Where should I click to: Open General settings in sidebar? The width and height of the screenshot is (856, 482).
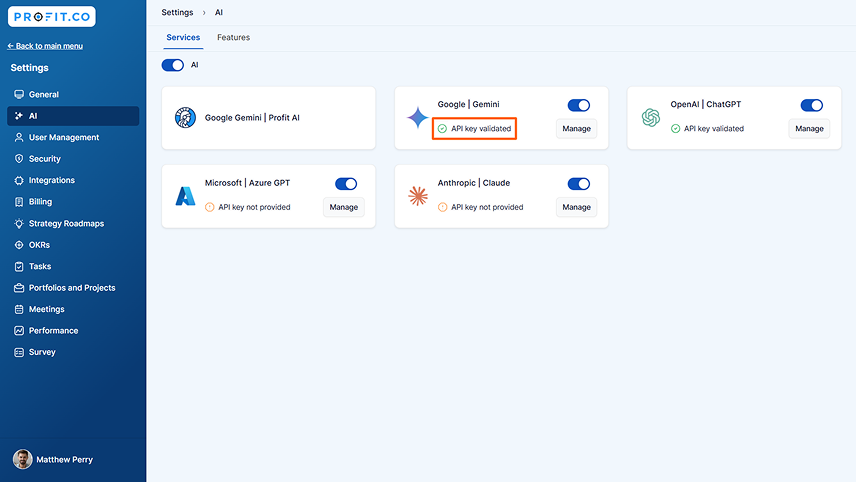coord(73,94)
